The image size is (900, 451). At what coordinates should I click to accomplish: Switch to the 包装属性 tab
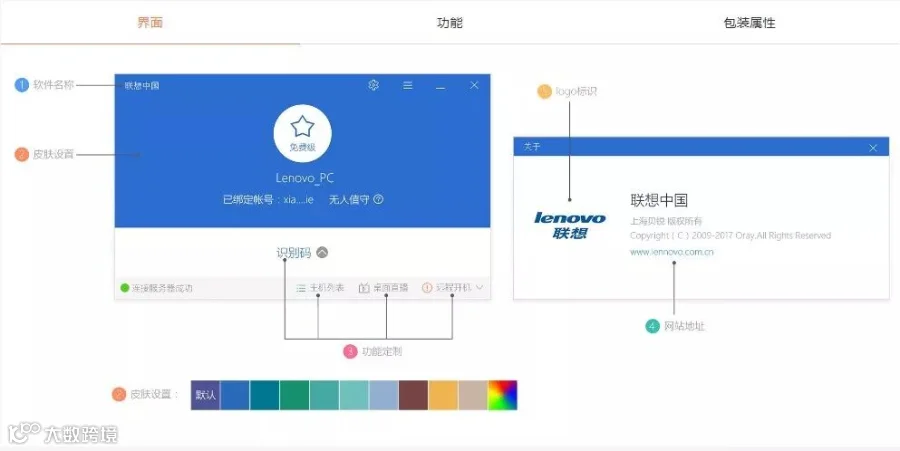click(749, 23)
